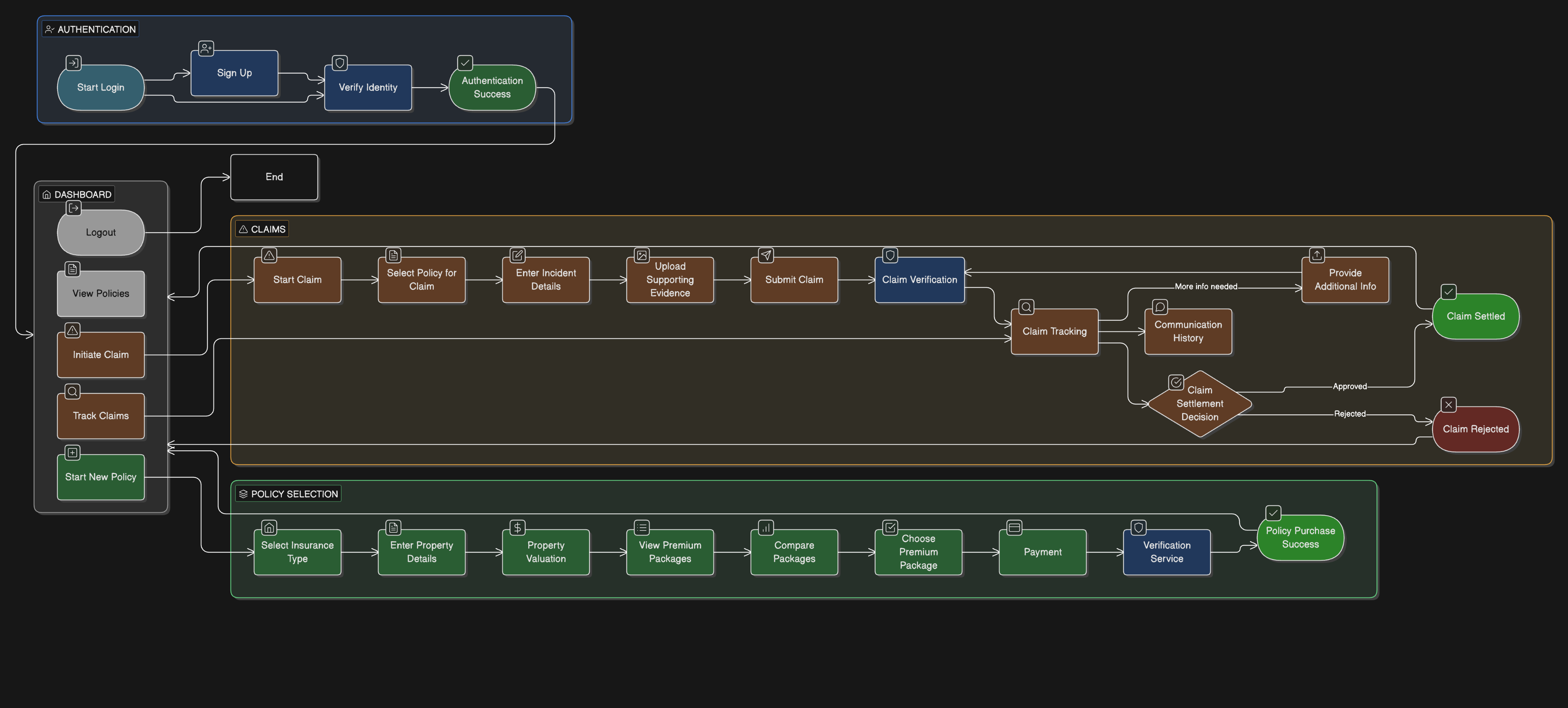Click the Claim Verification node
The image size is (1568, 708).
point(920,280)
